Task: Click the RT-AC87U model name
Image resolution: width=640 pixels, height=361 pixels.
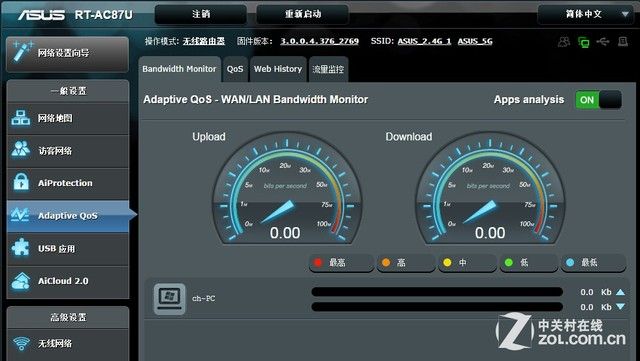Action: tap(104, 15)
